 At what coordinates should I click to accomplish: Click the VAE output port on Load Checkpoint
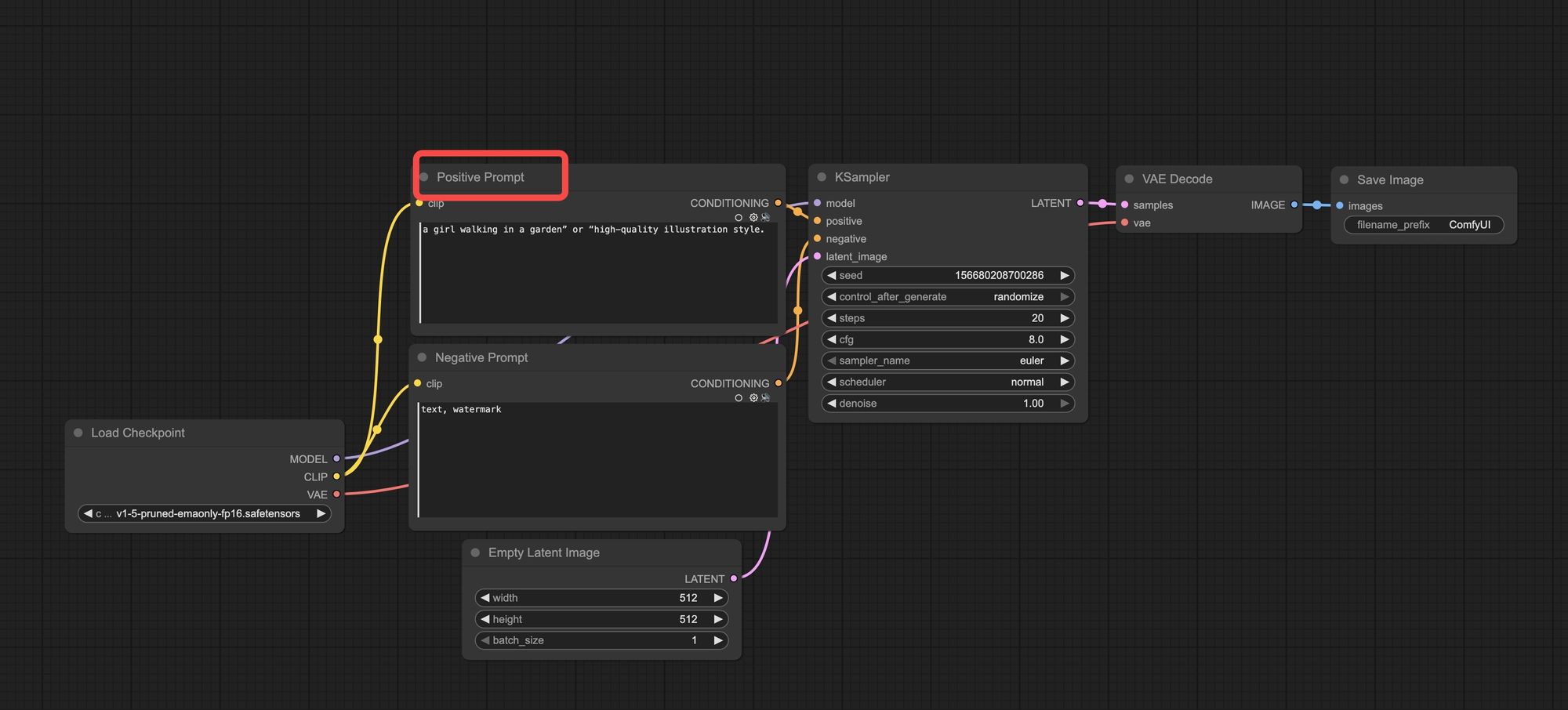click(336, 494)
